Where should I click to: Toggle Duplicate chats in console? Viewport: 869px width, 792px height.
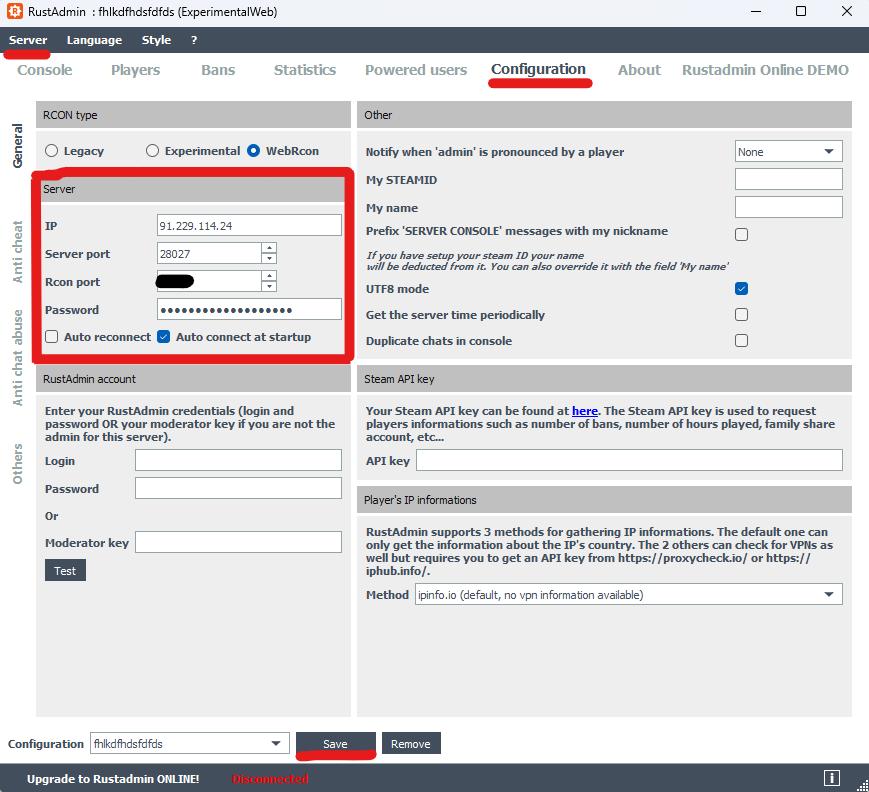tap(741, 341)
